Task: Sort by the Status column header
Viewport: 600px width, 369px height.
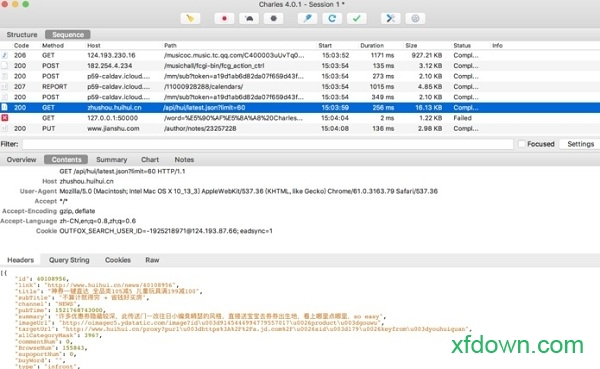Action: click(x=462, y=46)
